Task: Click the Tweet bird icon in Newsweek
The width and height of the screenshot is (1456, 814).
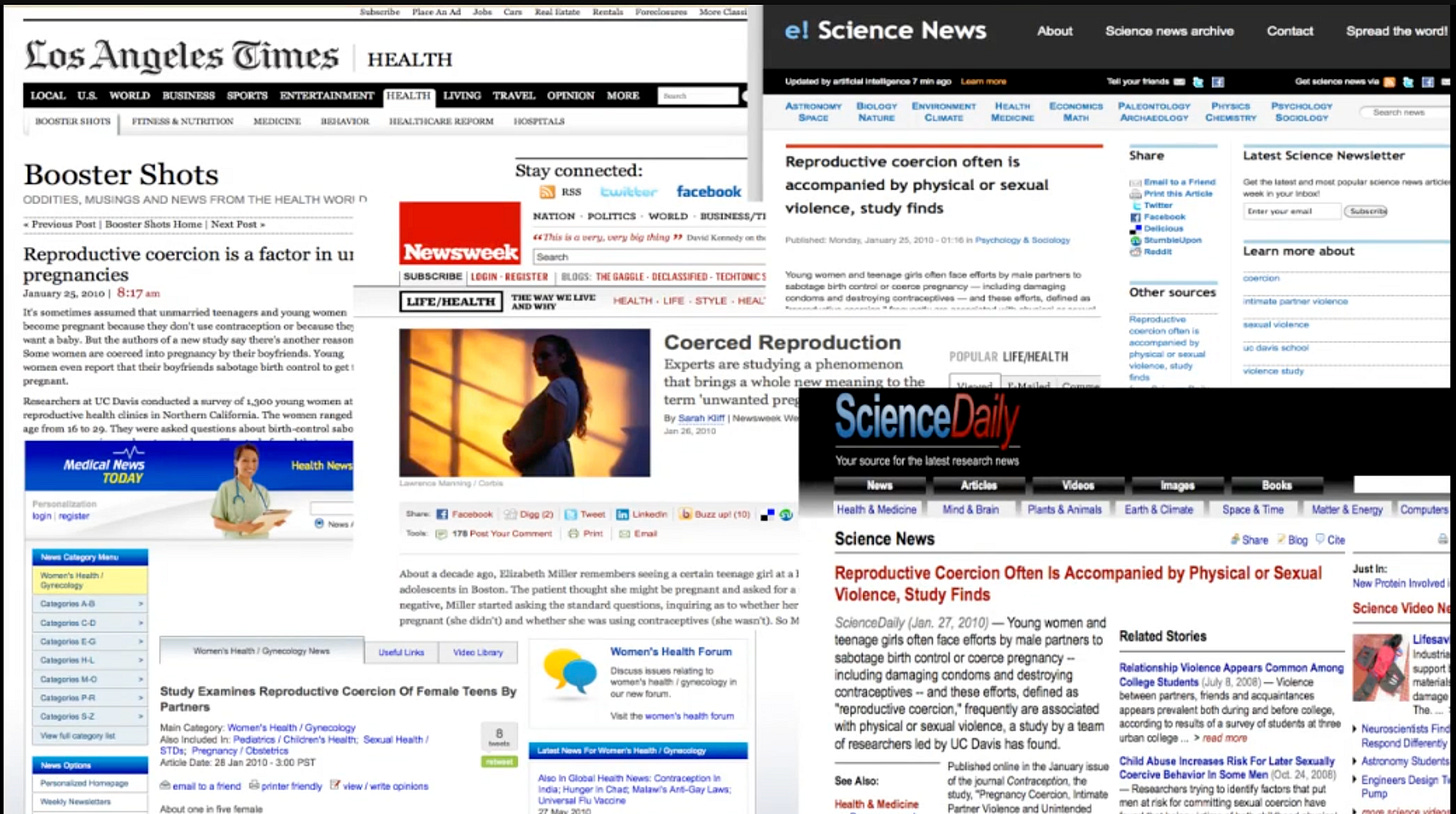Action: click(x=570, y=514)
